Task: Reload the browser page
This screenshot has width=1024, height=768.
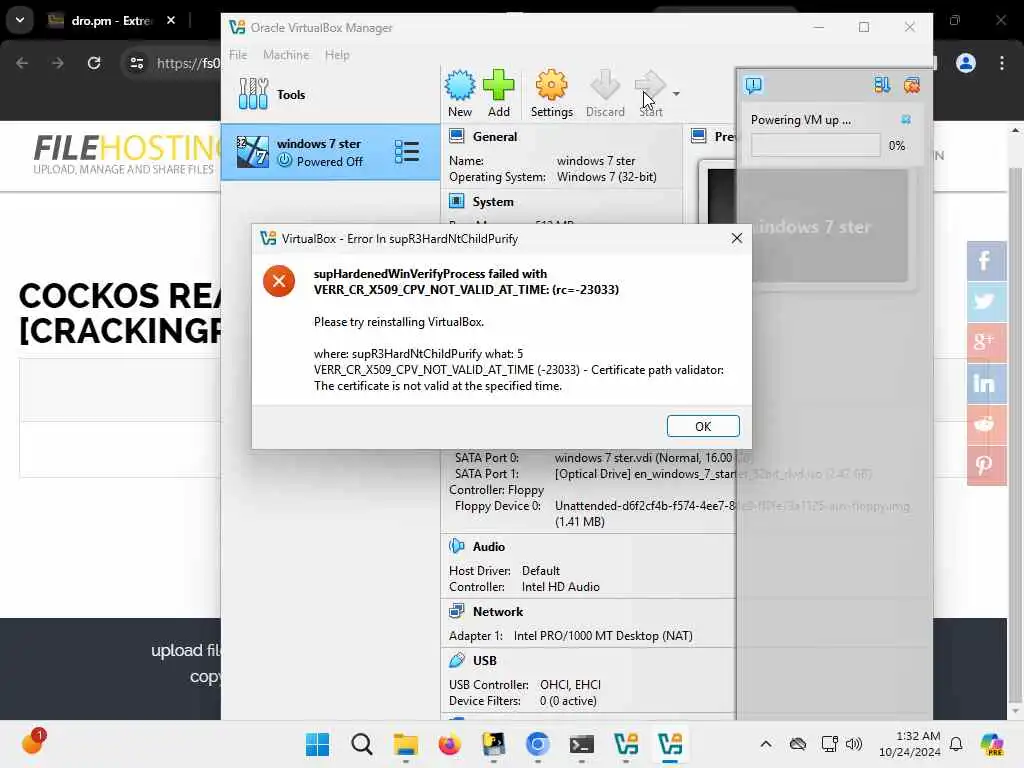Action: (94, 63)
